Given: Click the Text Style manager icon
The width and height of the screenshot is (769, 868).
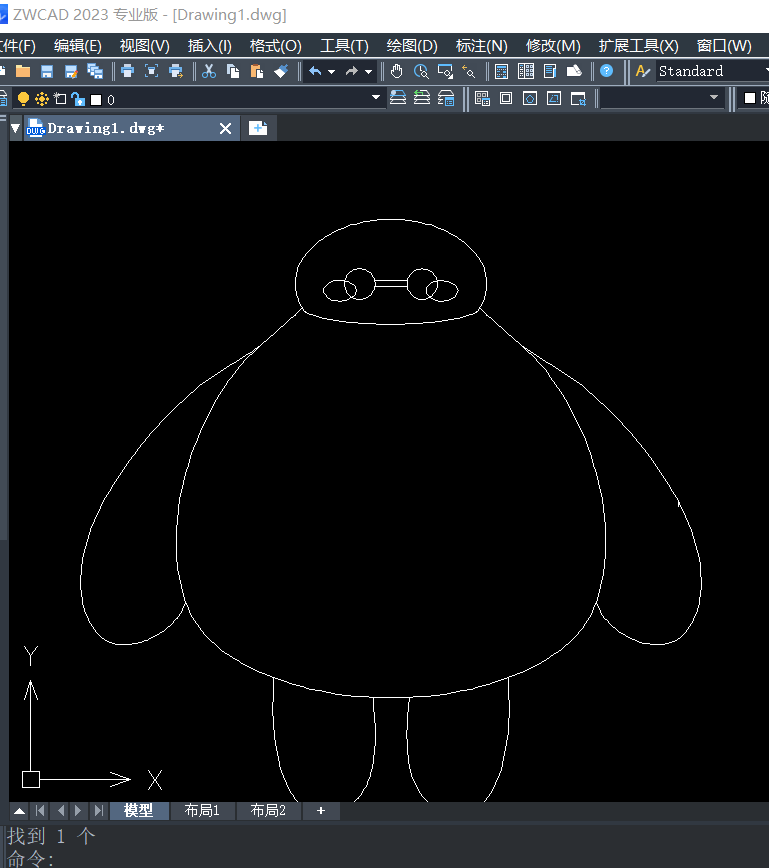Looking at the screenshot, I should [x=642, y=71].
